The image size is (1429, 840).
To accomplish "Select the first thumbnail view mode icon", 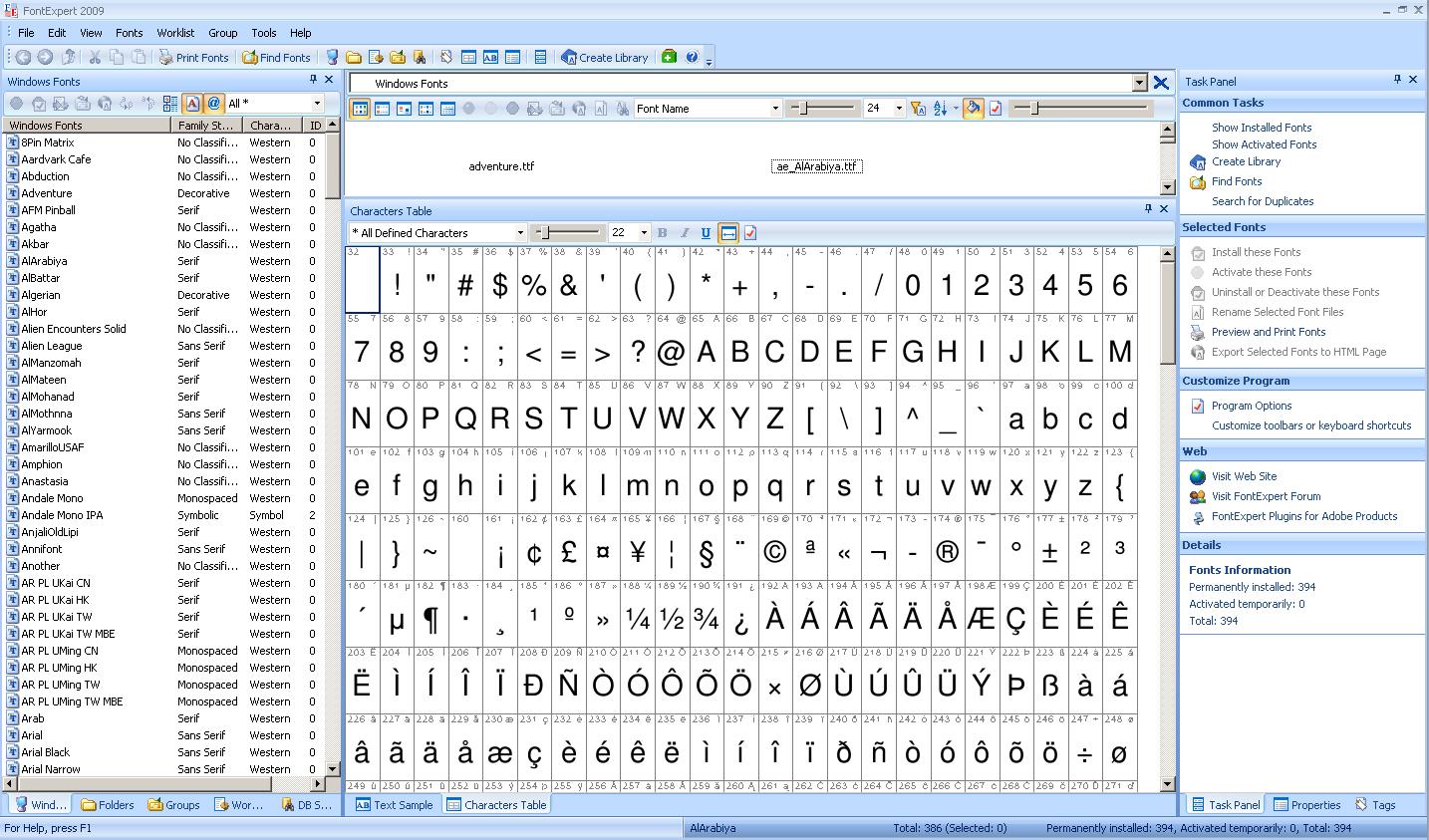I will (x=361, y=109).
